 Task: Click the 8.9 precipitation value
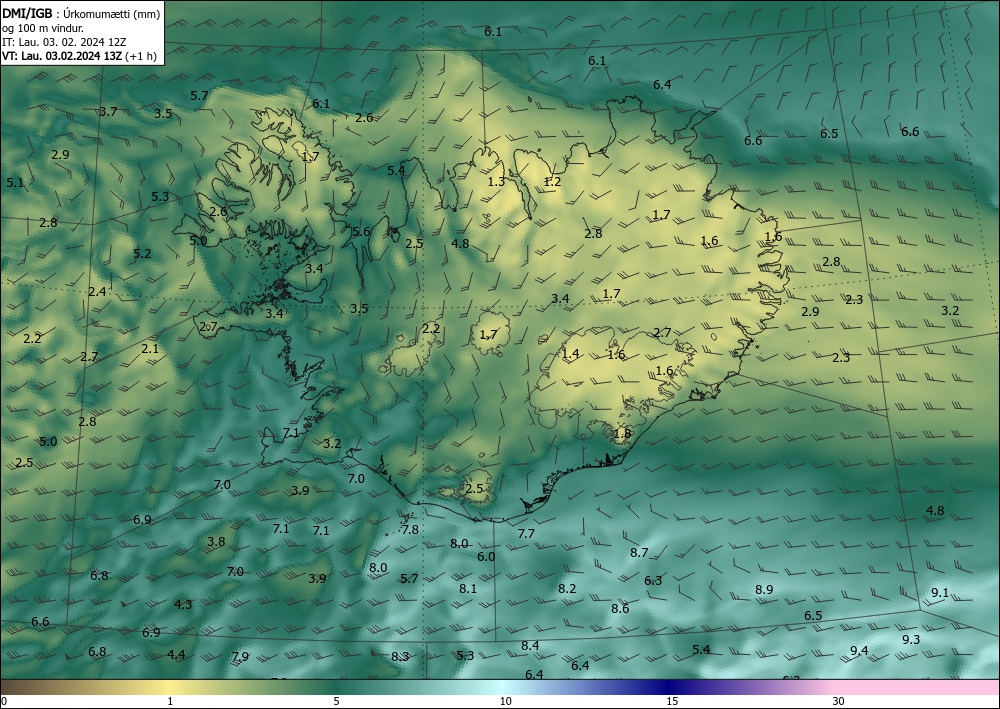(764, 590)
